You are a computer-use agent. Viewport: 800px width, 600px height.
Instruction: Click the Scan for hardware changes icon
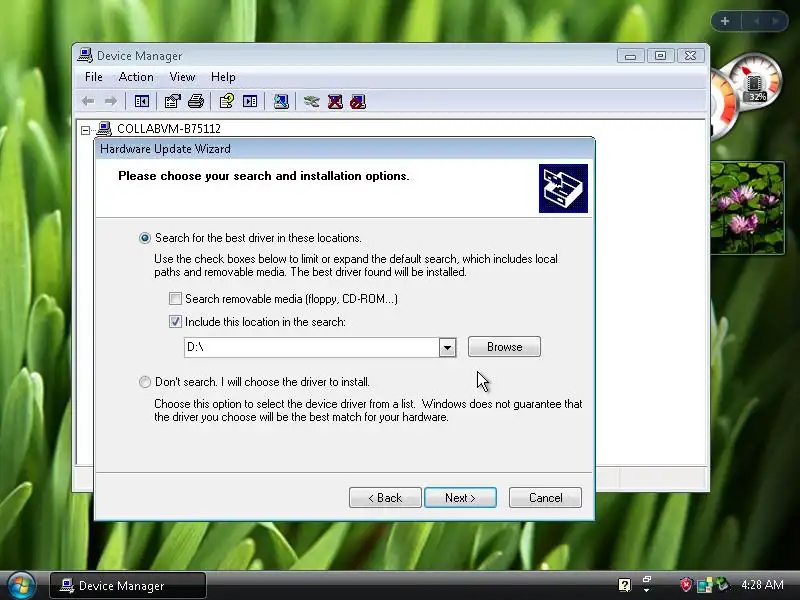point(281,102)
